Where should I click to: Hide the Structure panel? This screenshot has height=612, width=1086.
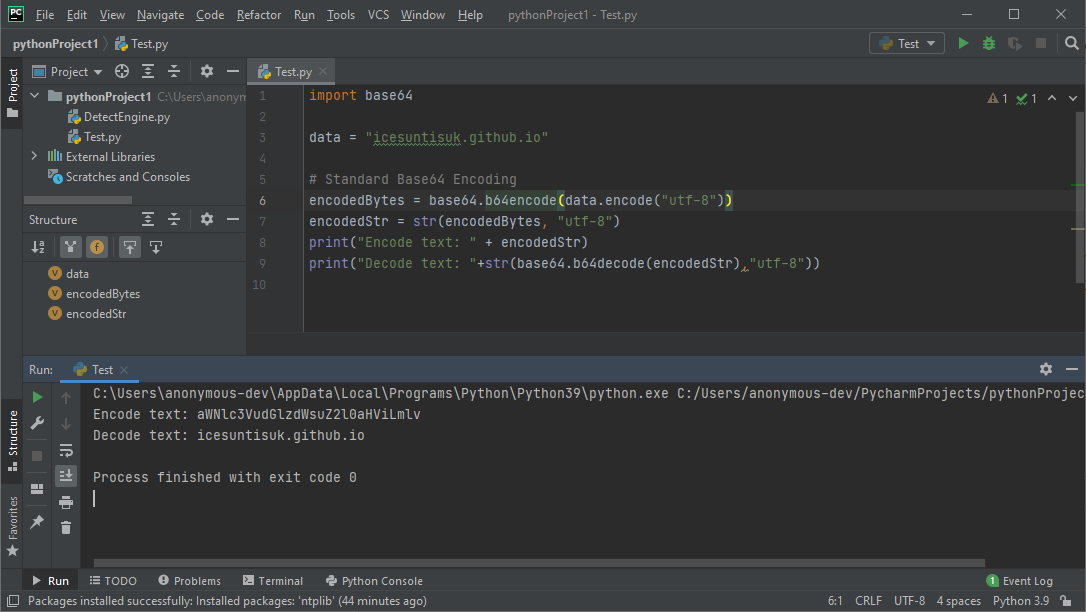coord(233,219)
